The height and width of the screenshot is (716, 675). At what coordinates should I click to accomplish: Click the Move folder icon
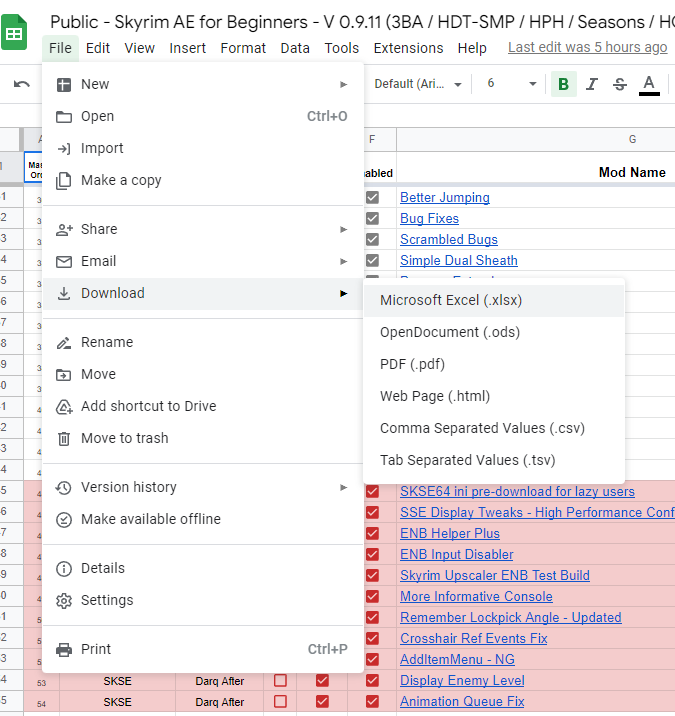[x=63, y=375]
